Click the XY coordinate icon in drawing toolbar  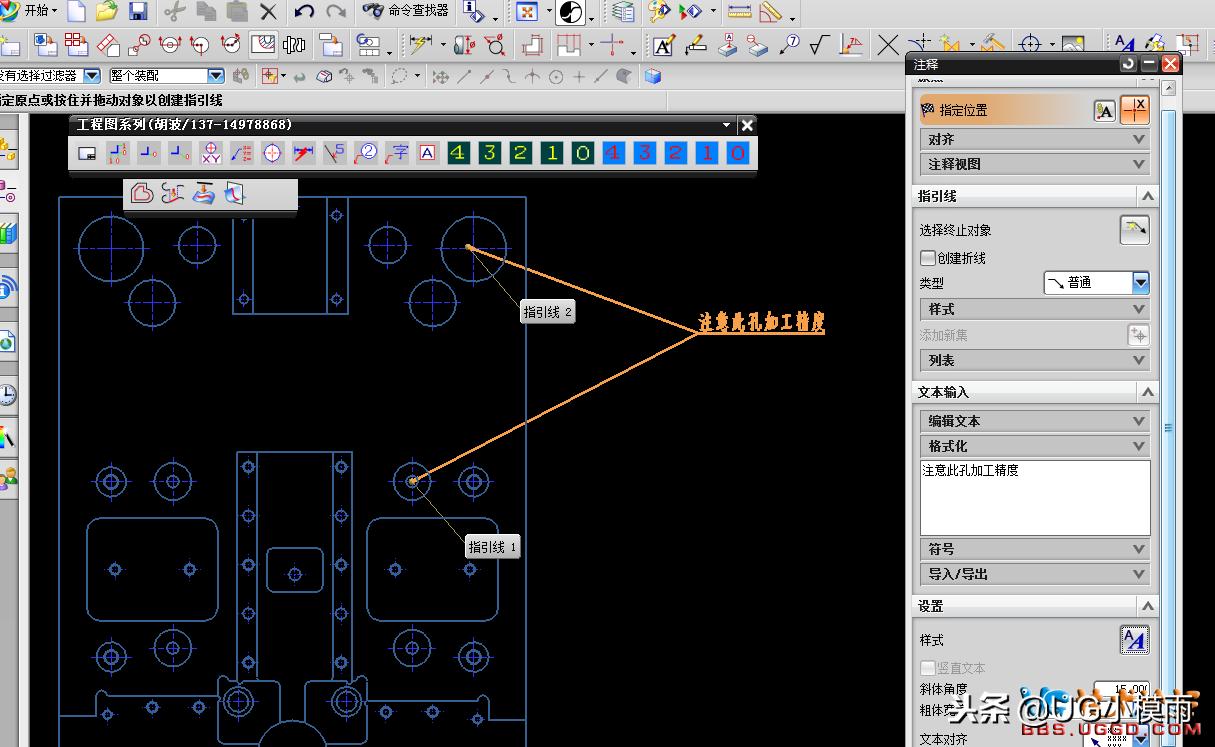pyautogui.click(x=211, y=153)
